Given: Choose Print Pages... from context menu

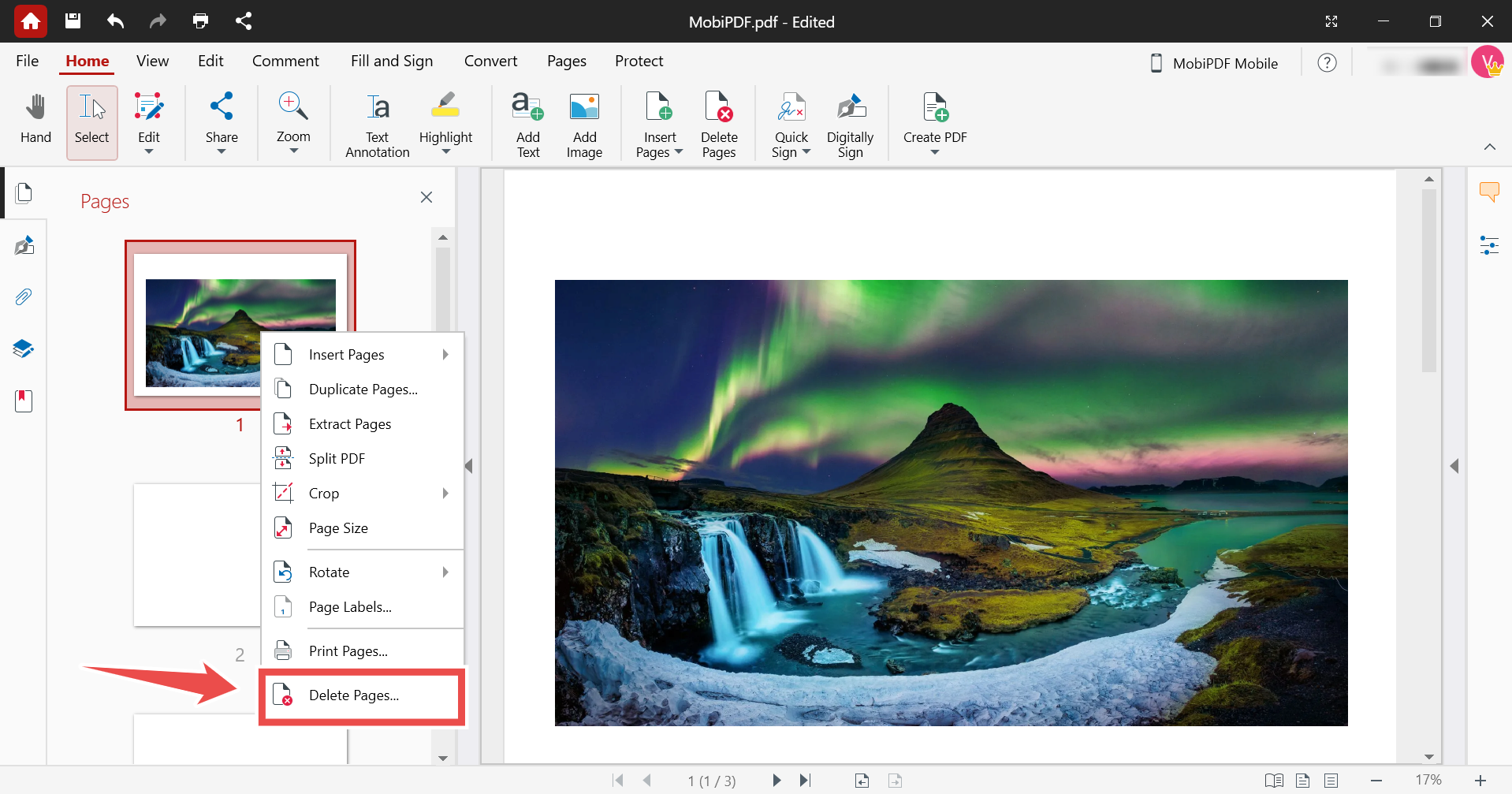Looking at the screenshot, I should (363, 651).
